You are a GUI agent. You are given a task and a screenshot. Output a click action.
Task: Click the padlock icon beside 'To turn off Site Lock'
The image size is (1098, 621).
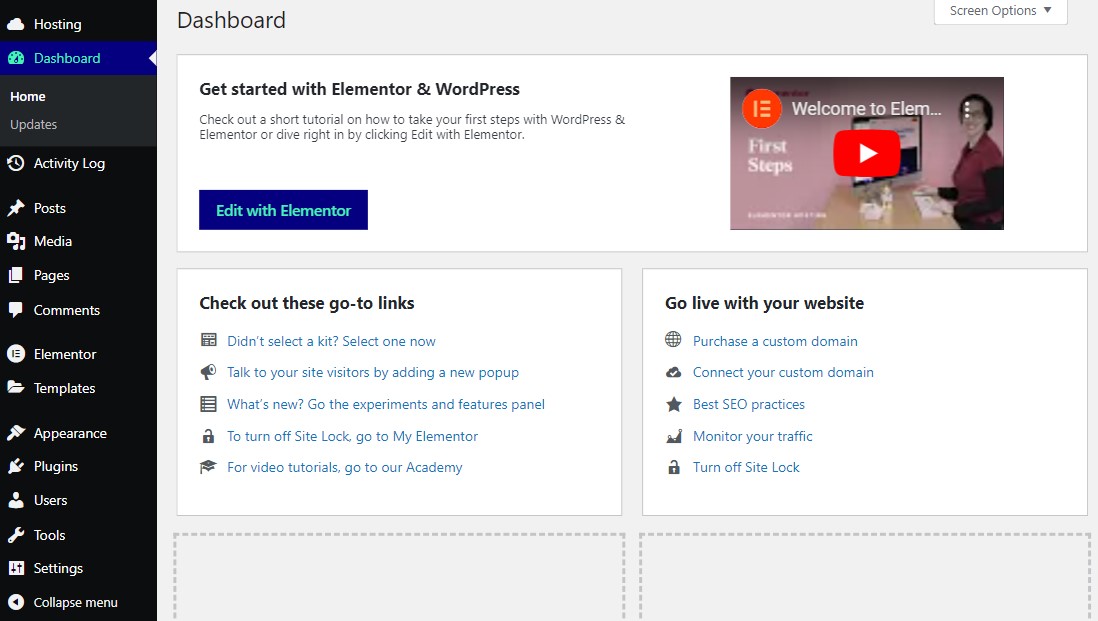tap(208, 436)
